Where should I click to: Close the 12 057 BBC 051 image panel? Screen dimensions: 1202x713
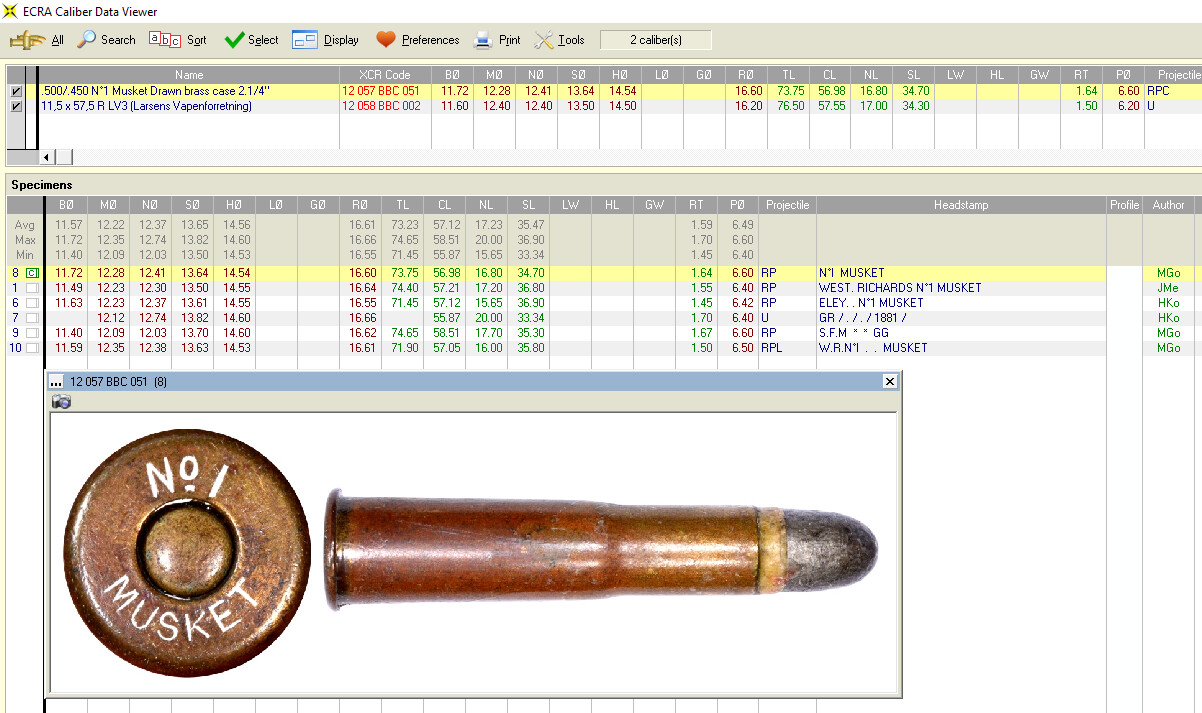click(x=890, y=382)
